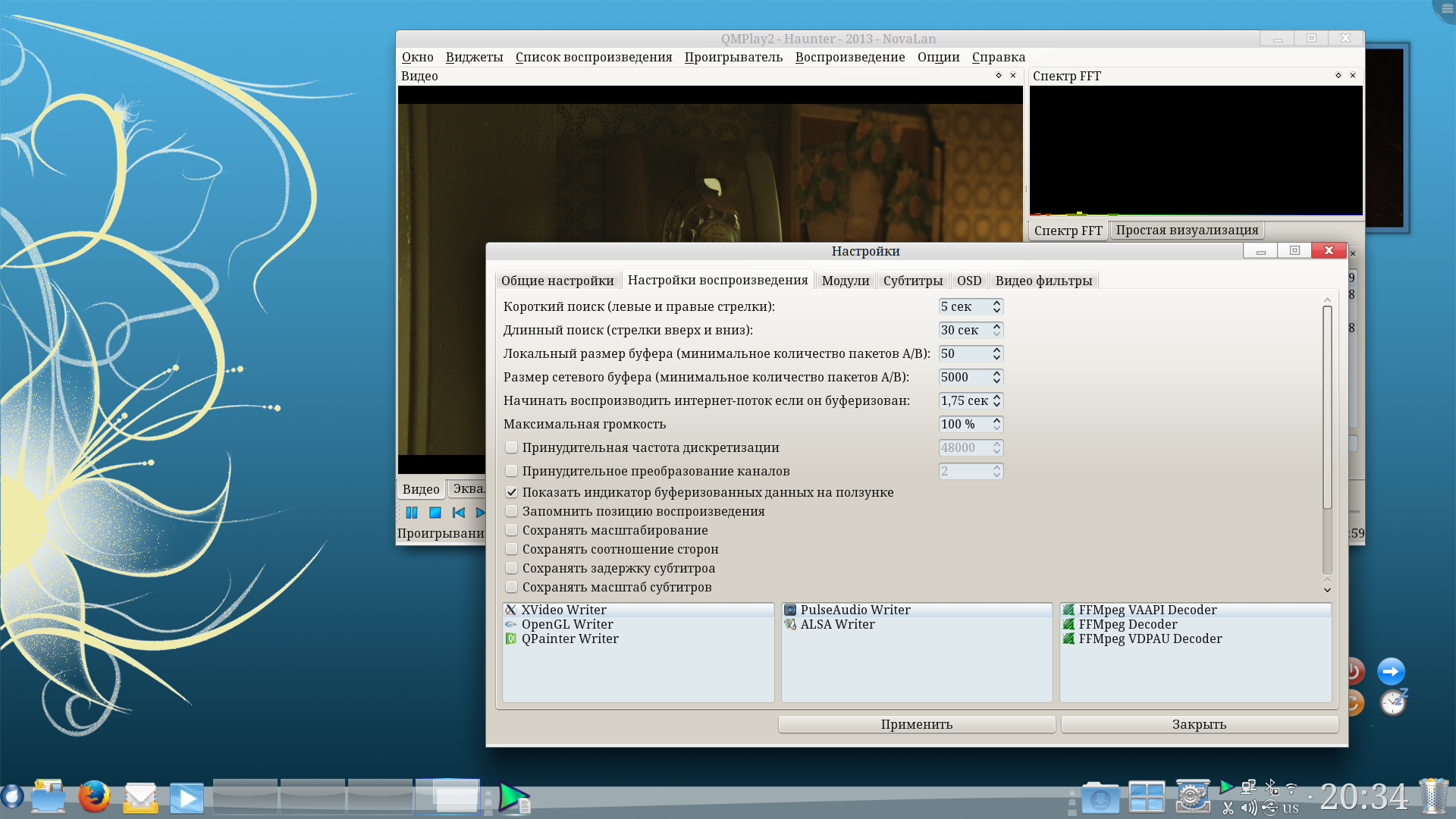The image size is (1456, 819).
Task: Select XVideo Writer in video output list
Action: pos(563,610)
